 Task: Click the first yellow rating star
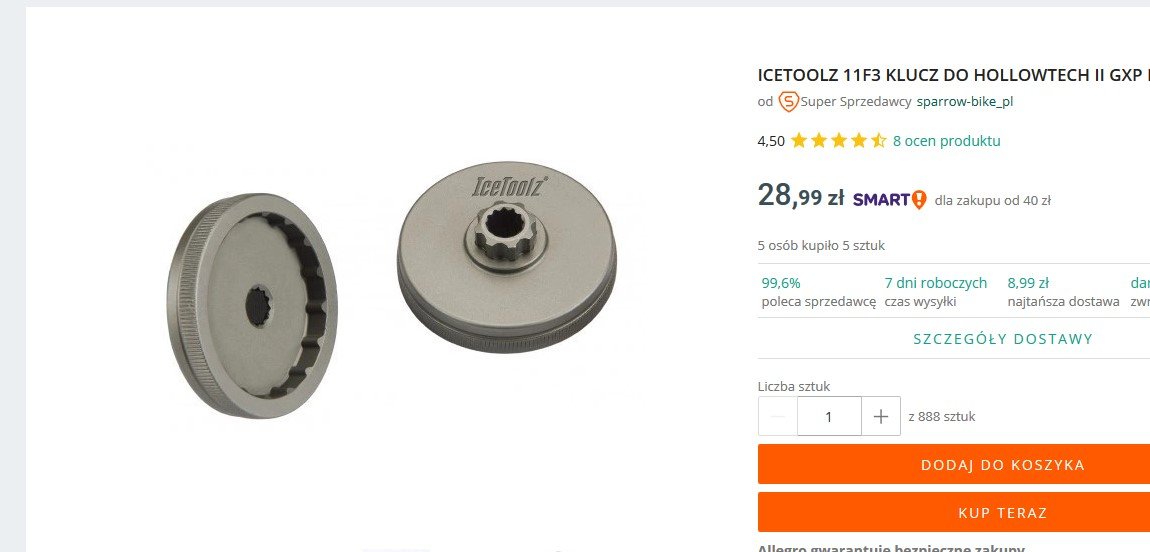coord(799,141)
